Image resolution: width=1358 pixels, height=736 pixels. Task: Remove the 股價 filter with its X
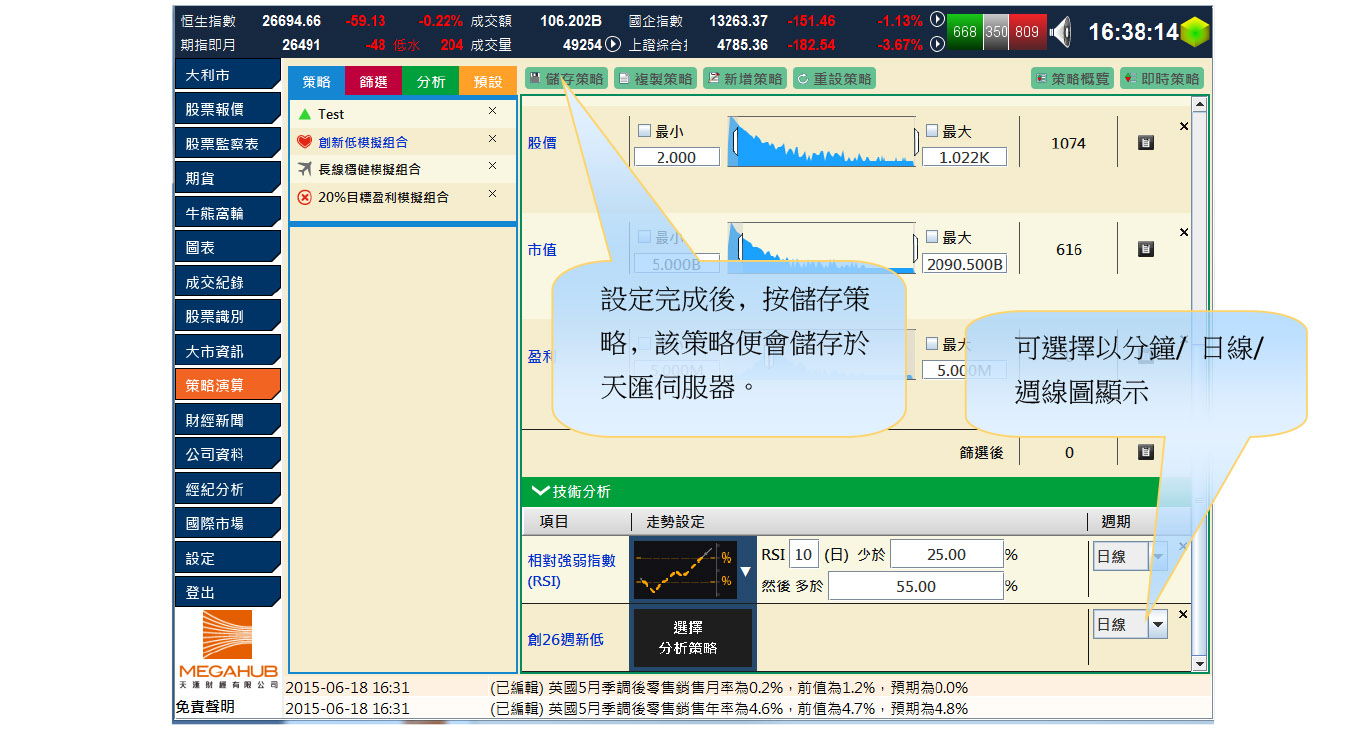pos(1184,127)
